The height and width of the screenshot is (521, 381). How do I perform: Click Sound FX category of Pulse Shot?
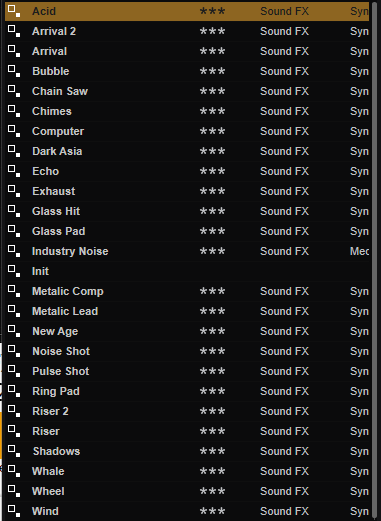point(284,371)
